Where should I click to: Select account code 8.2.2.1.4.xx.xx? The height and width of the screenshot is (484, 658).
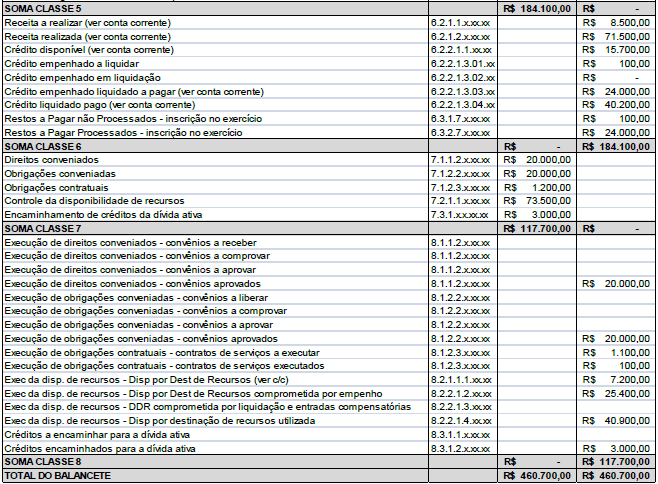click(x=460, y=421)
